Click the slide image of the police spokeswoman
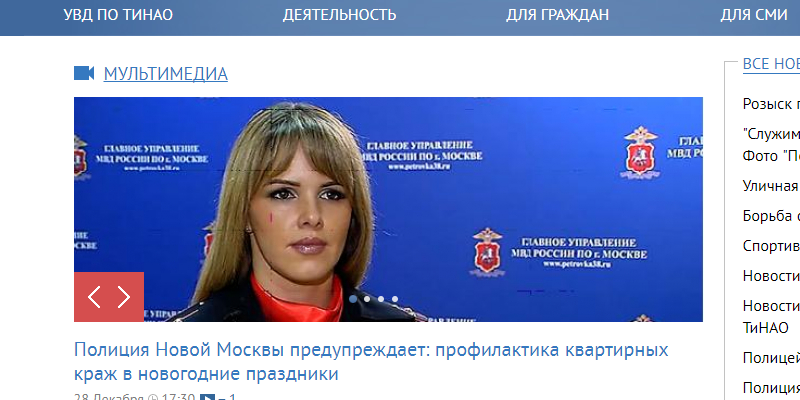The width and height of the screenshot is (800, 400). point(388,209)
